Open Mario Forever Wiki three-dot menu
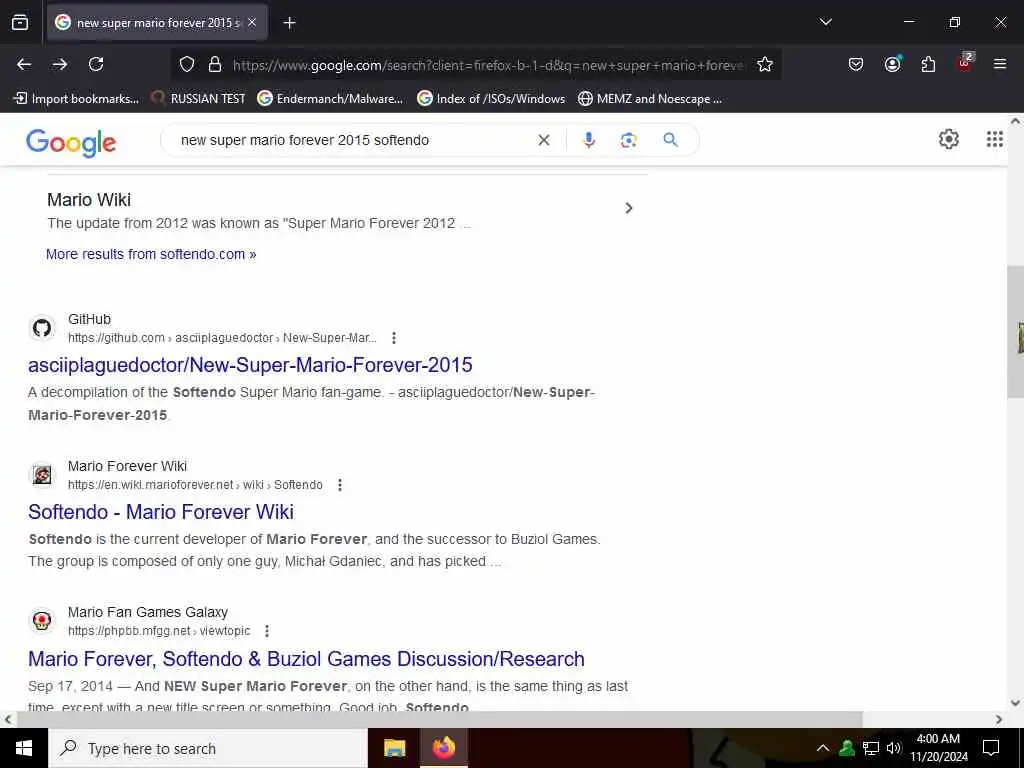 click(340, 485)
